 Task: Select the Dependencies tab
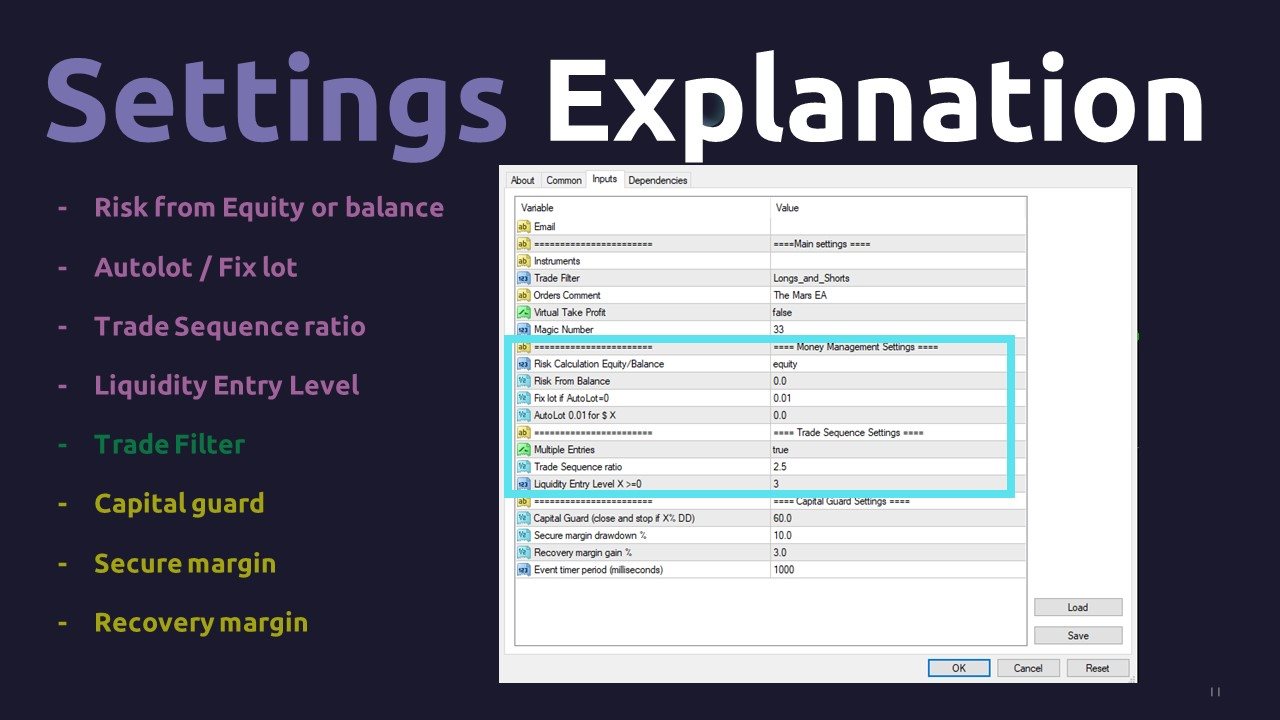(x=658, y=180)
